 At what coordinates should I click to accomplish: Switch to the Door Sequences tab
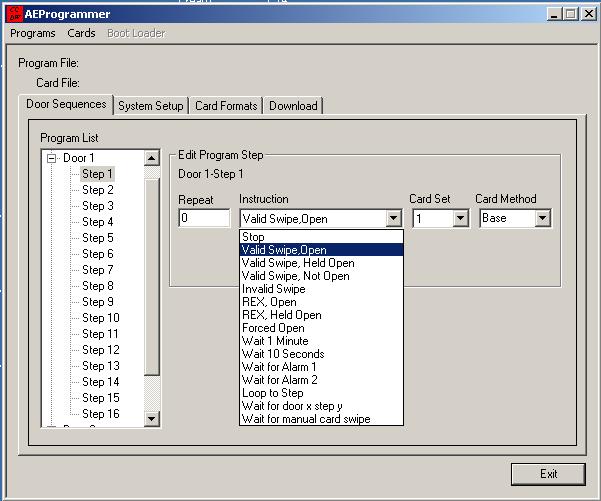click(x=66, y=104)
